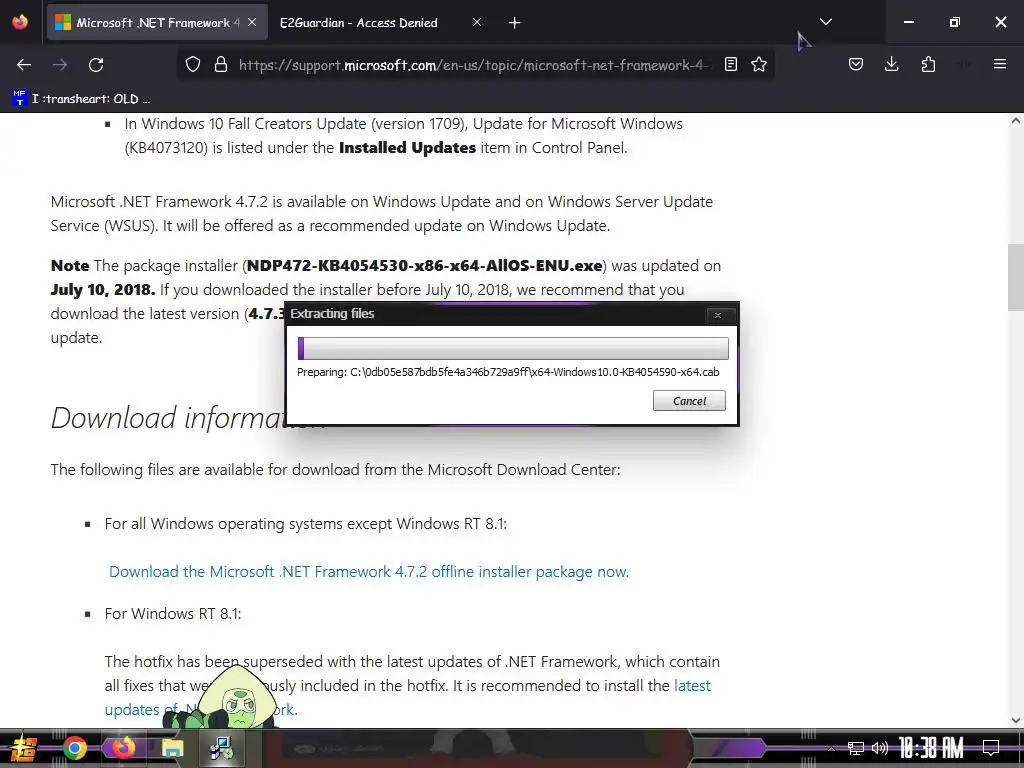Click the Preparing file path text
The image size is (1024, 768).
click(508, 372)
